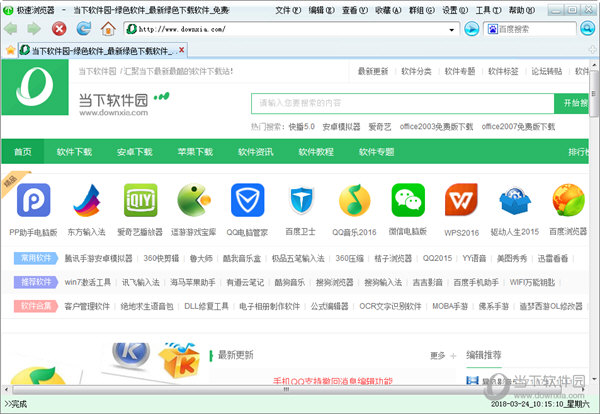Add a new tab with plus icon
Screen dimensions: 600x414
click(592, 50)
